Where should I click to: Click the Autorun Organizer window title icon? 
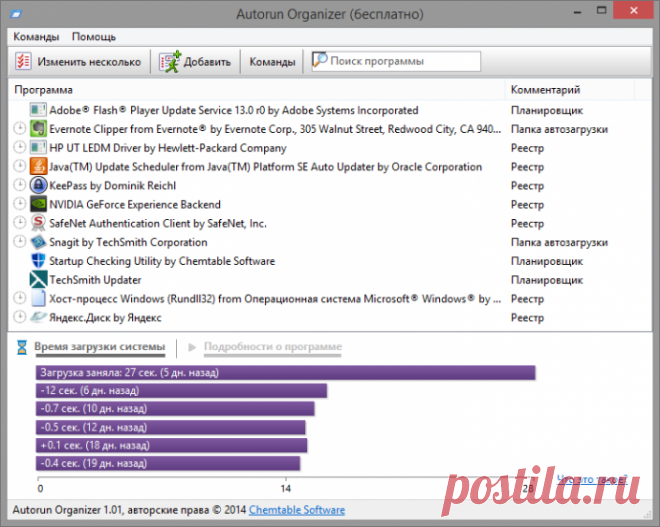tap(16, 14)
